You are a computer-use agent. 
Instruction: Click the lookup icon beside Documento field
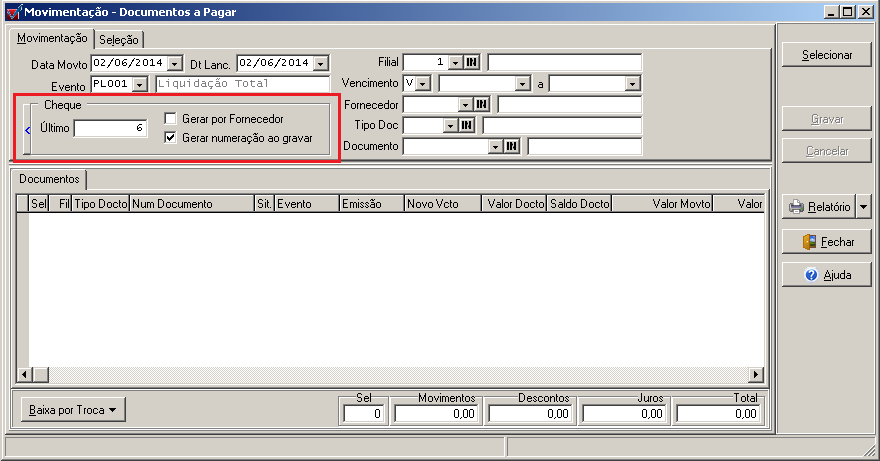[512, 146]
